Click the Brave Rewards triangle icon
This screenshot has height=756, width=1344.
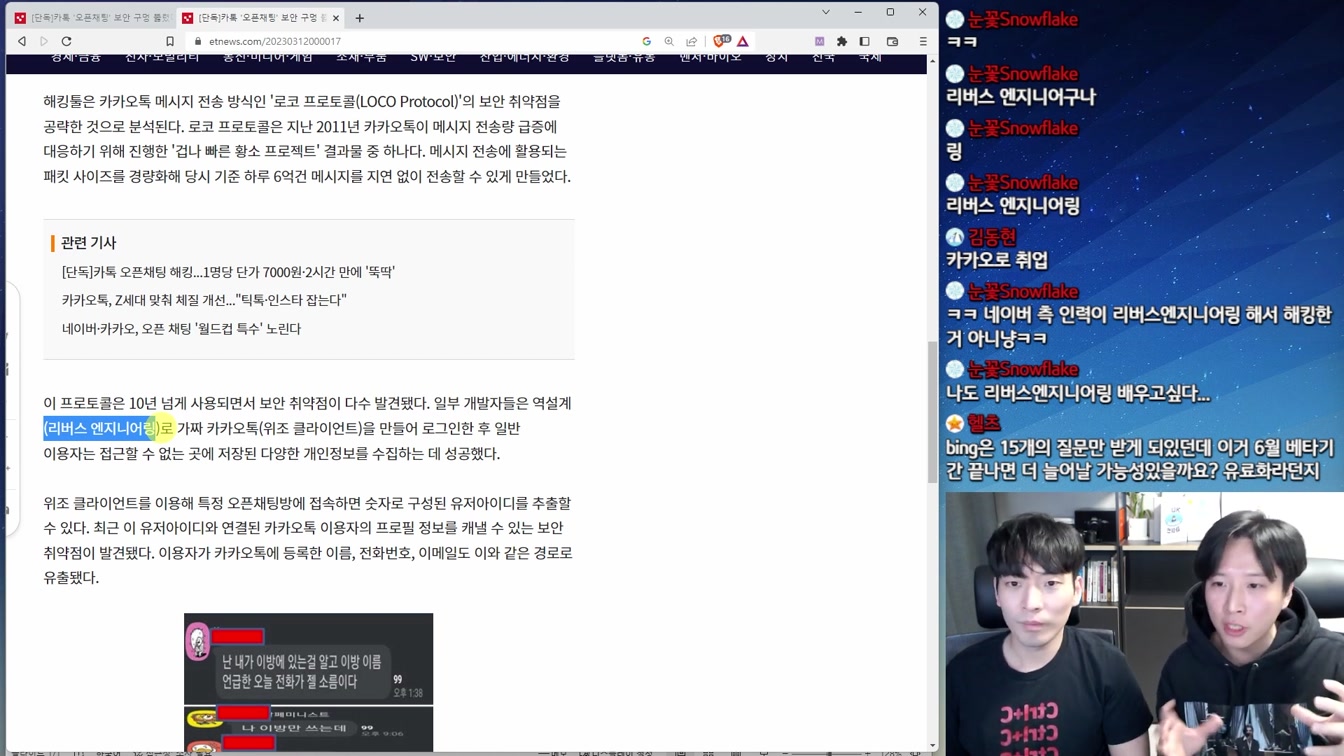click(743, 42)
